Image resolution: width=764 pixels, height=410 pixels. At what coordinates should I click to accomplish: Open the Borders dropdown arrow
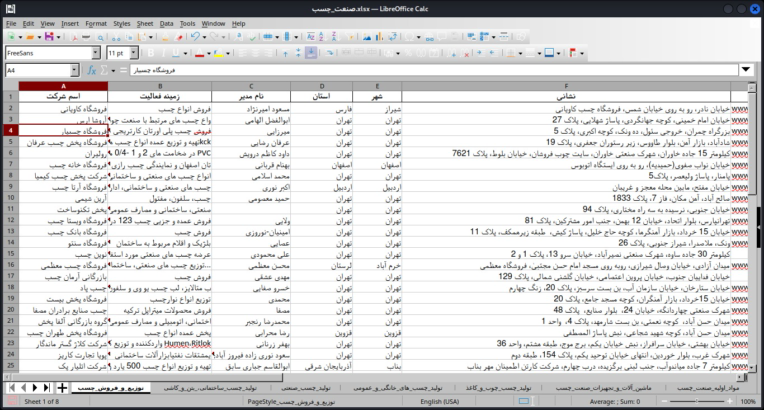click(x=520, y=54)
